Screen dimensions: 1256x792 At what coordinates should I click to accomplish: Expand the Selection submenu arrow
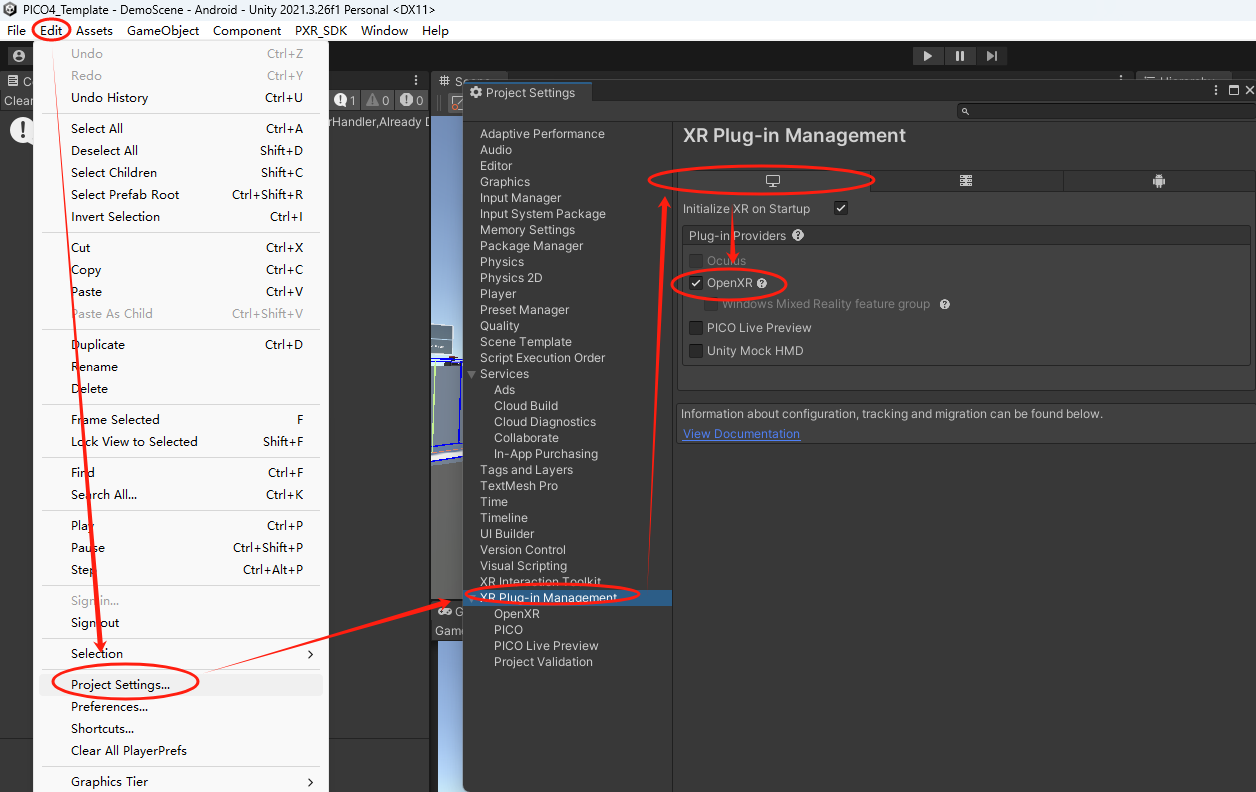point(310,654)
